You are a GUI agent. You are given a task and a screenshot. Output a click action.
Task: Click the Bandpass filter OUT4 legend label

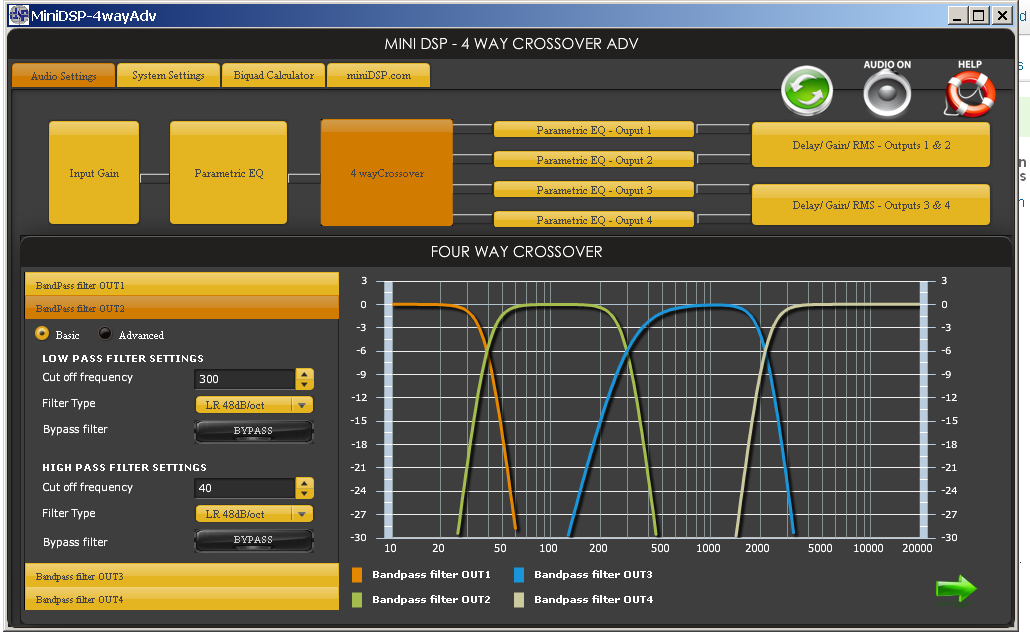593,600
